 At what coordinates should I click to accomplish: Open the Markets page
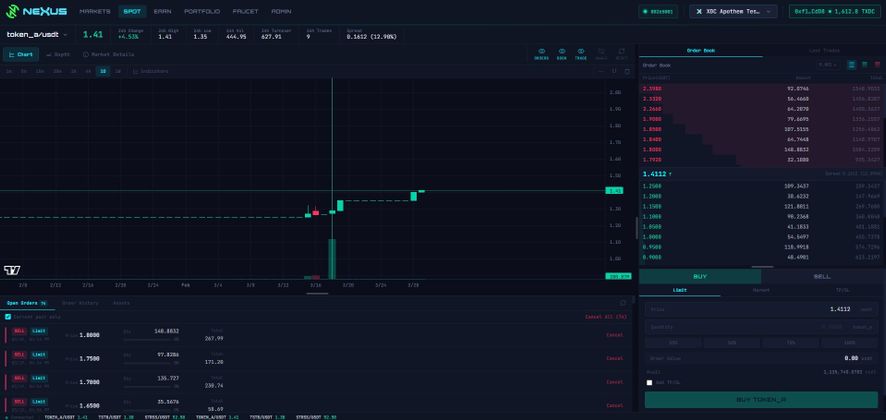coord(95,11)
